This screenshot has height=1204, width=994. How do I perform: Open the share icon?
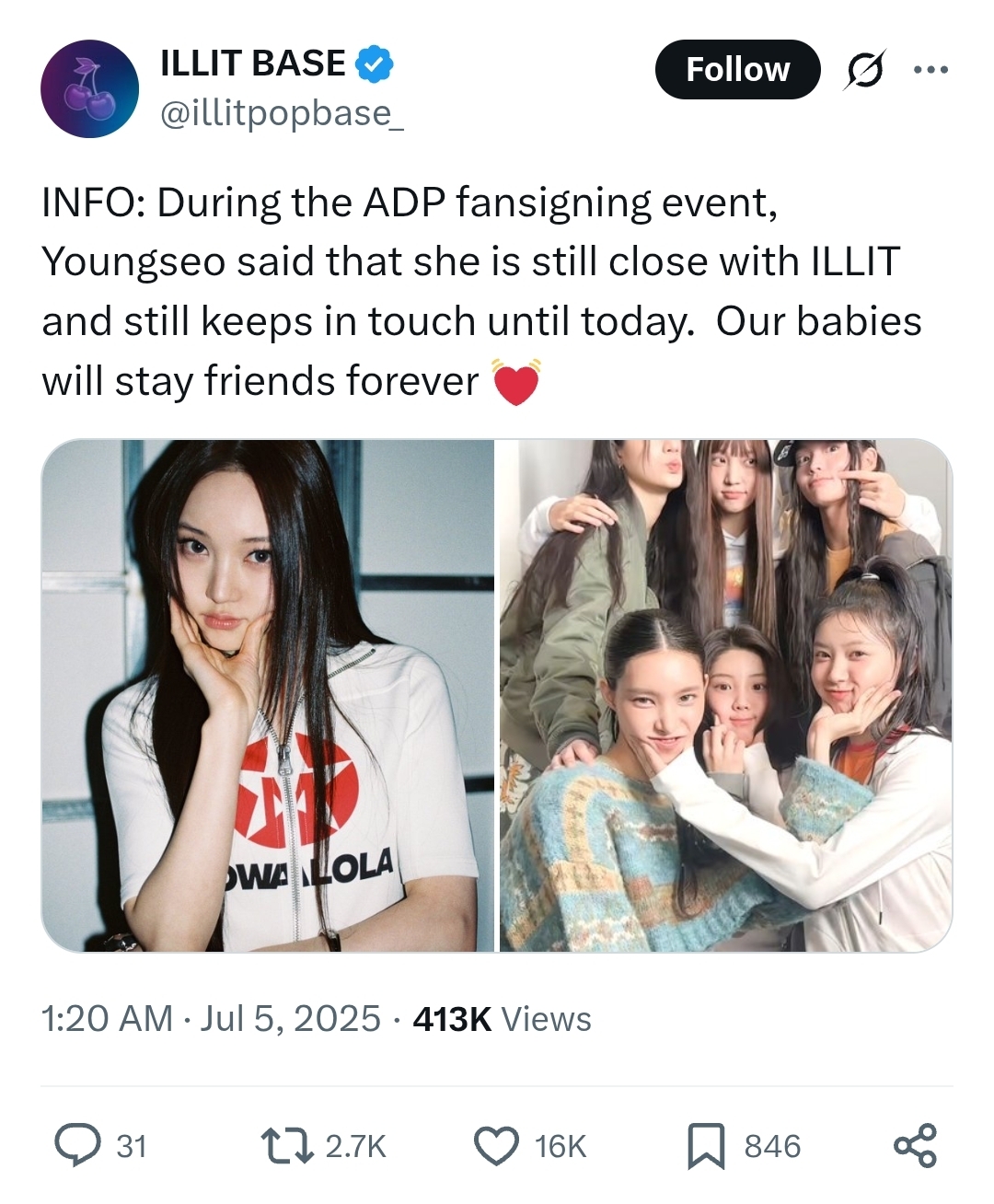click(x=916, y=1146)
